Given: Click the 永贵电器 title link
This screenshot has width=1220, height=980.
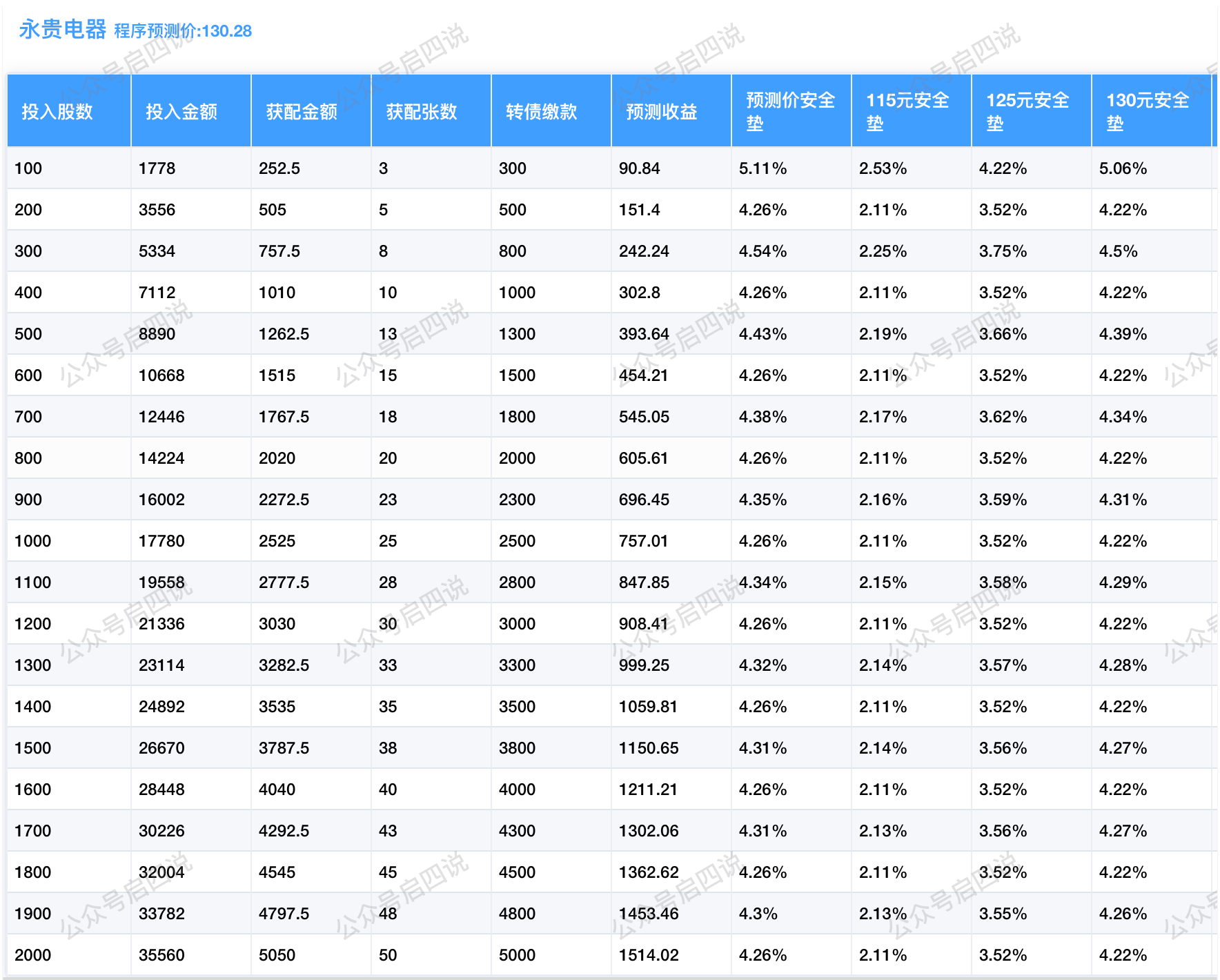Looking at the screenshot, I should click(x=62, y=30).
